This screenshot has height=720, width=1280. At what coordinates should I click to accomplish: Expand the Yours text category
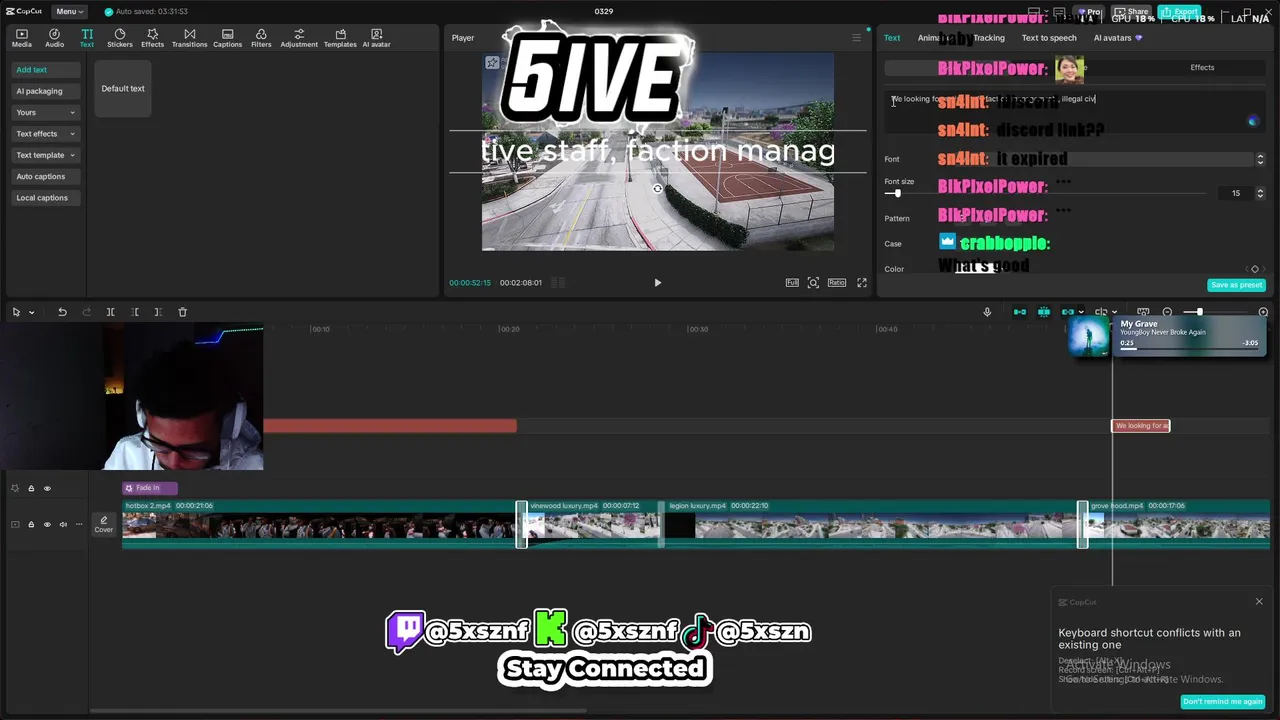click(x=45, y=112)
